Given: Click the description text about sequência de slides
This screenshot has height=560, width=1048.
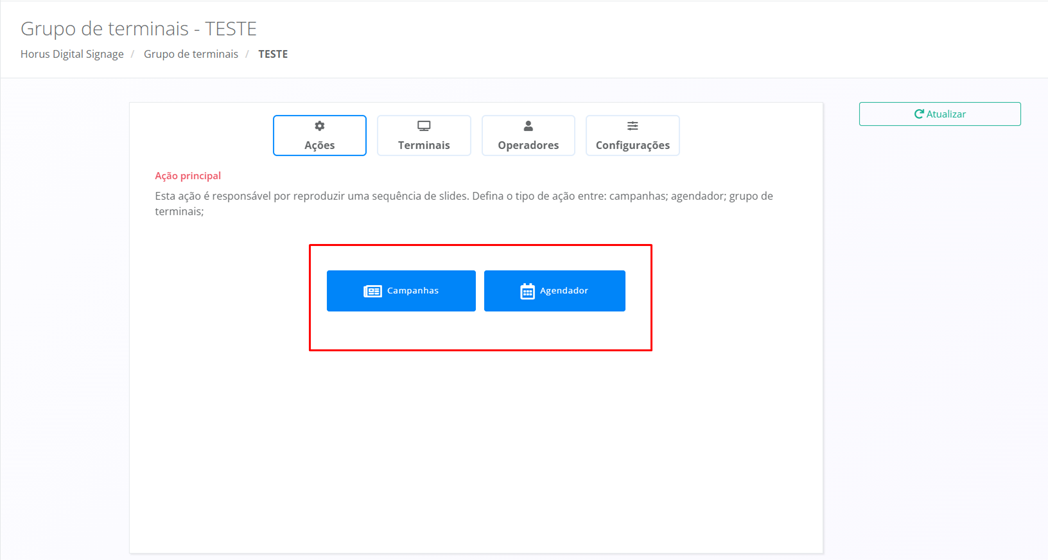Looking at the screenshot, I should click(463, 196).
